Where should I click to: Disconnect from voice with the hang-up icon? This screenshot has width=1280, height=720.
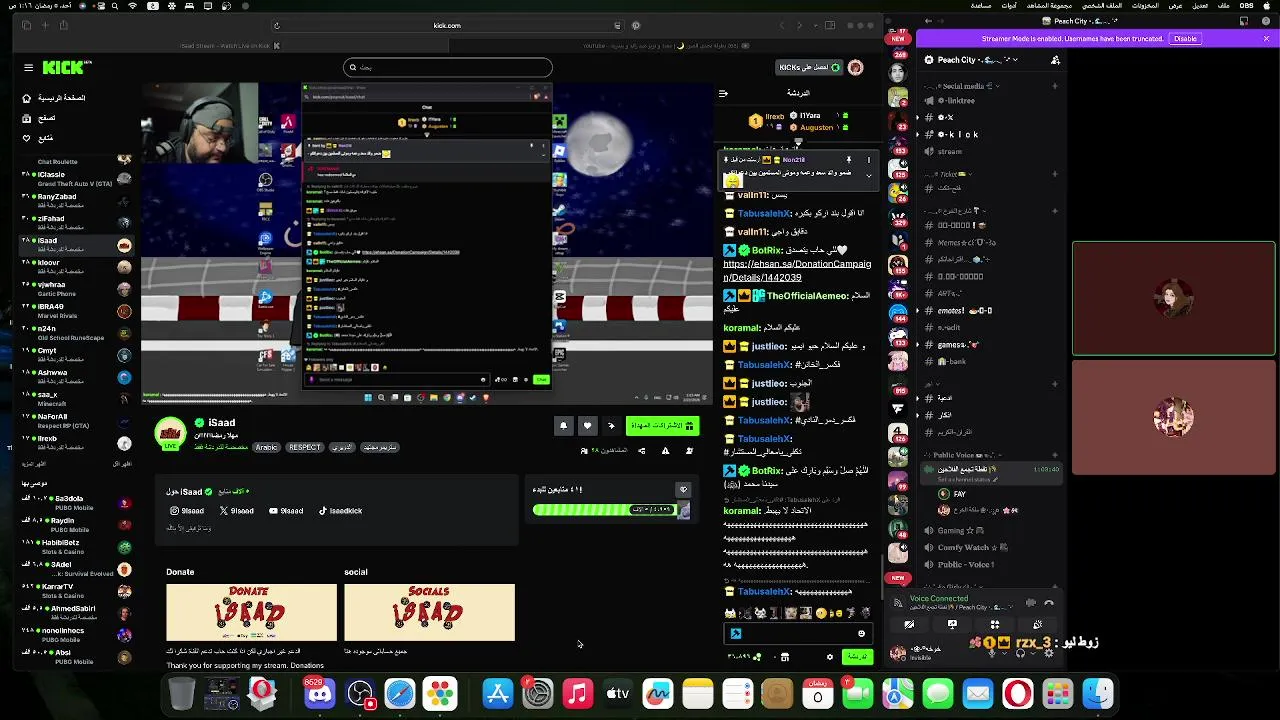pos(1048,603)
